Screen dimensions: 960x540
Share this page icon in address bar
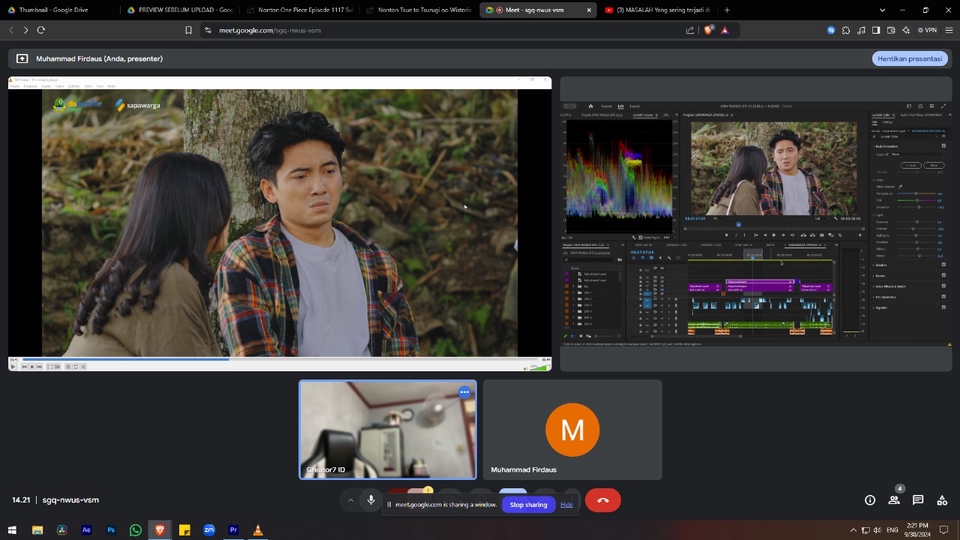coord(690,30)
